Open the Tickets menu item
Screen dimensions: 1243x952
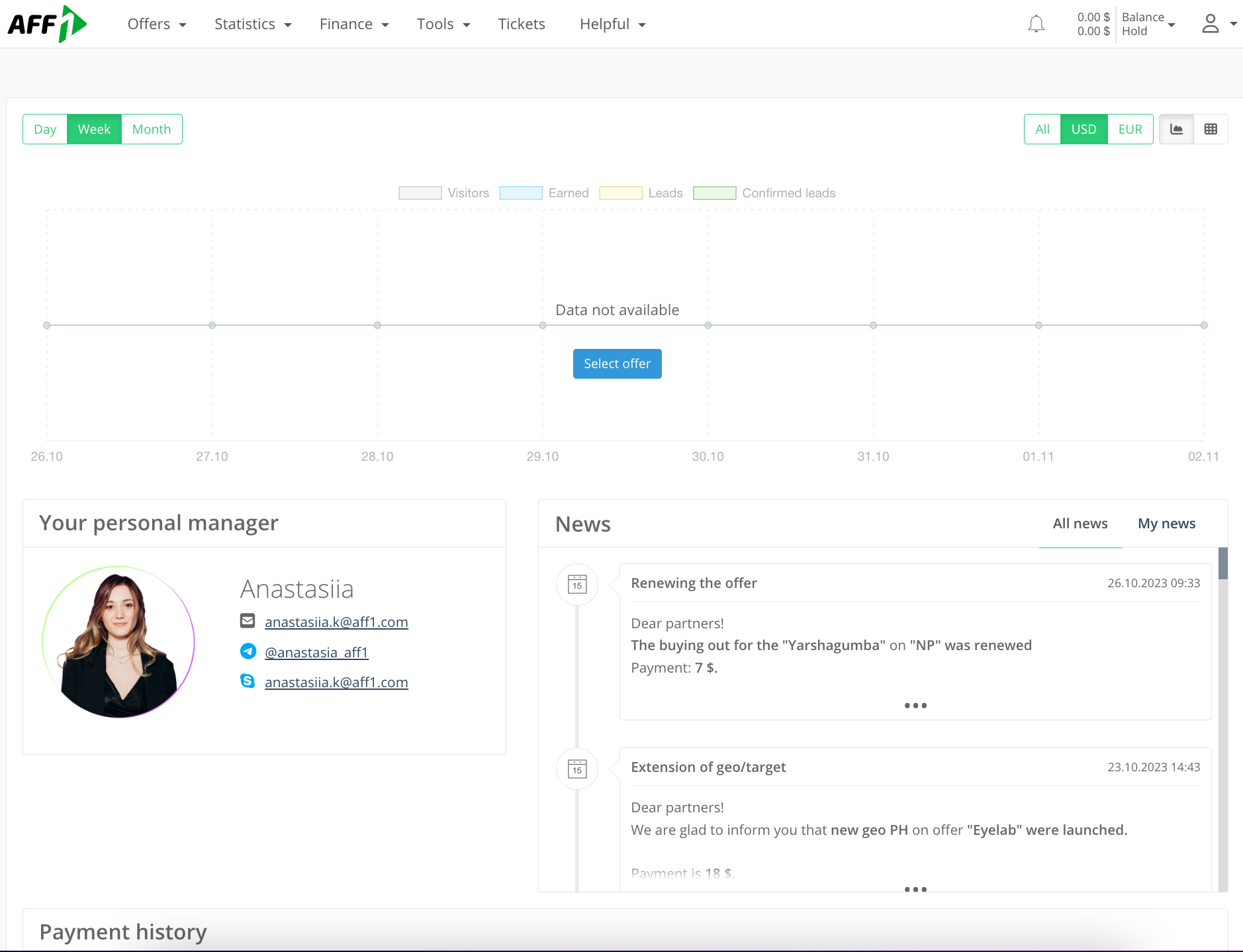[x=522, y=24]
